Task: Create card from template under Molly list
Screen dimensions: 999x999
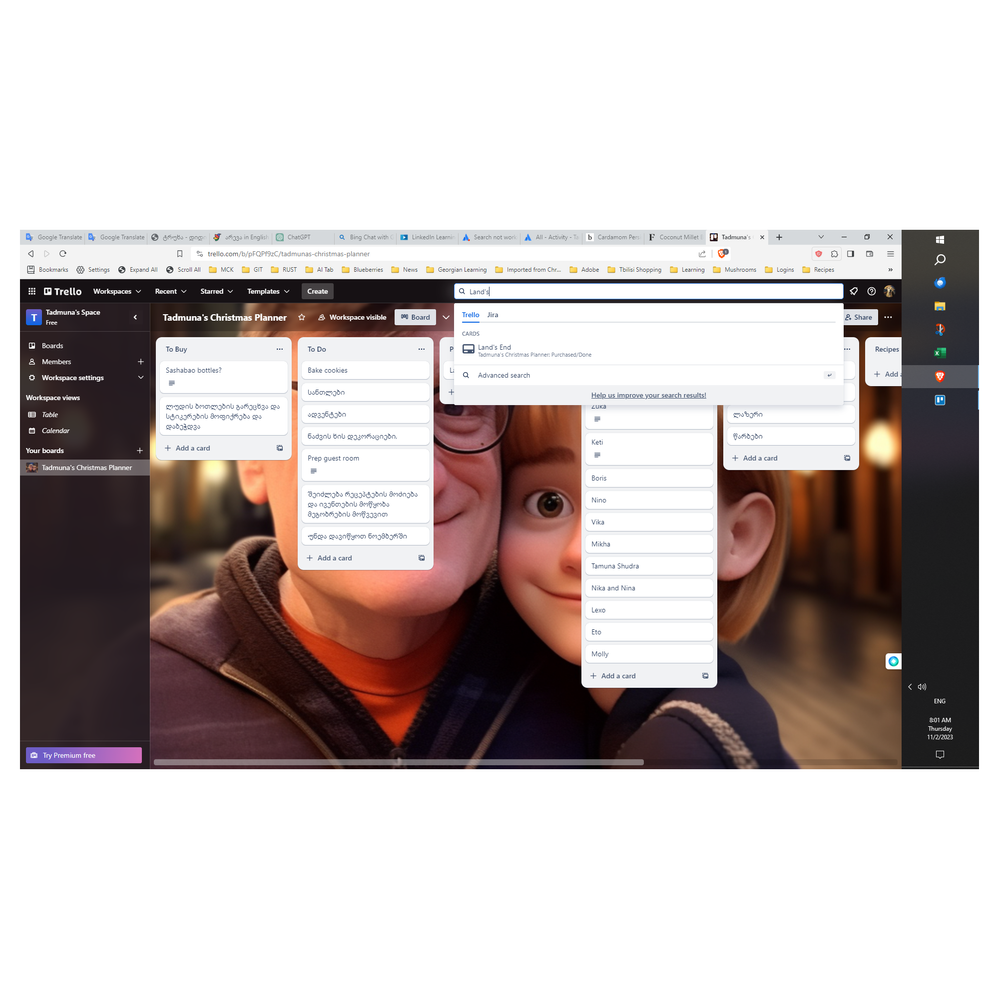Action: tap(705, 675)
